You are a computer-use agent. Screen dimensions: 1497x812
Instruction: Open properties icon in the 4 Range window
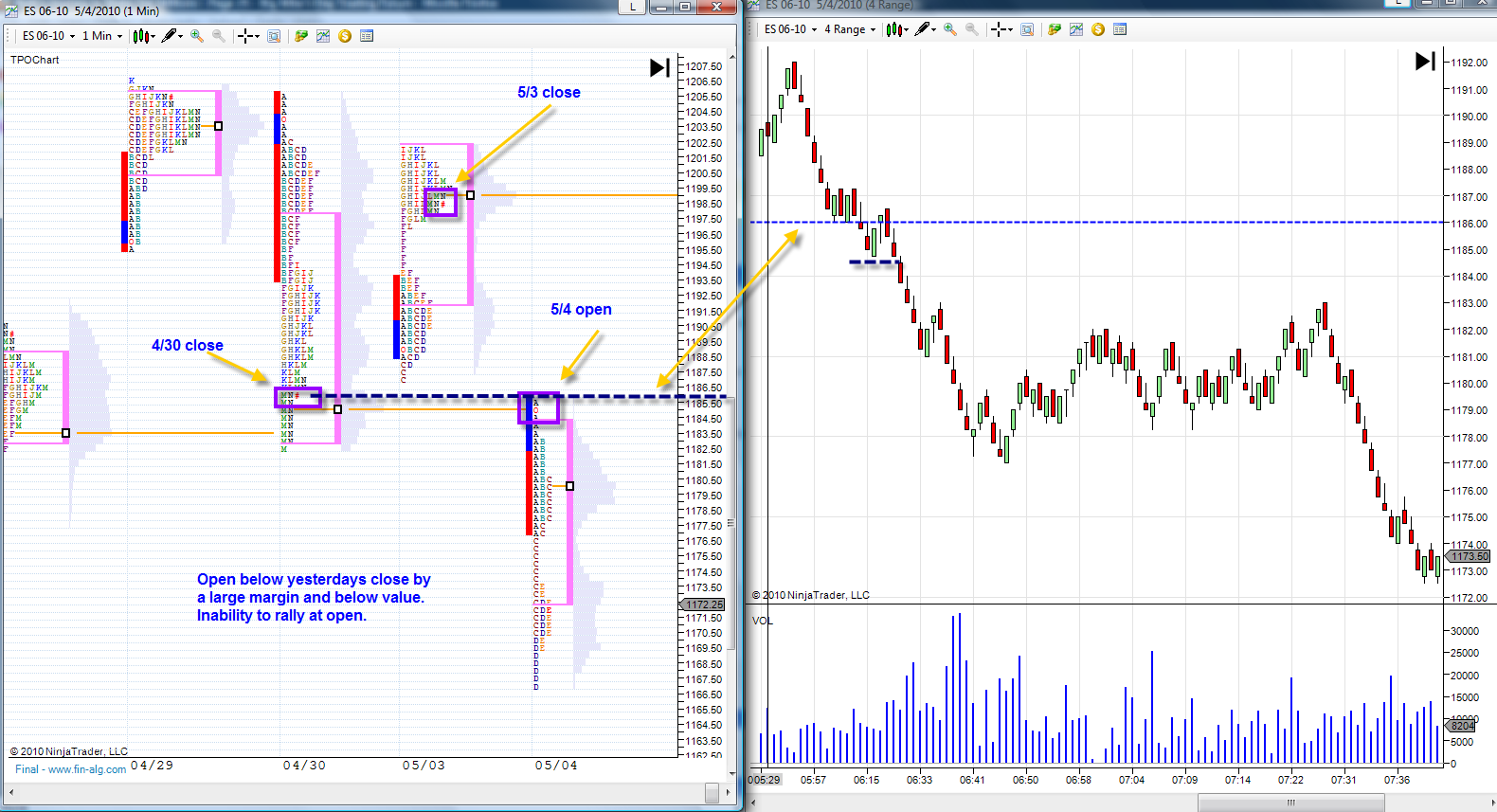point(1120,29)
